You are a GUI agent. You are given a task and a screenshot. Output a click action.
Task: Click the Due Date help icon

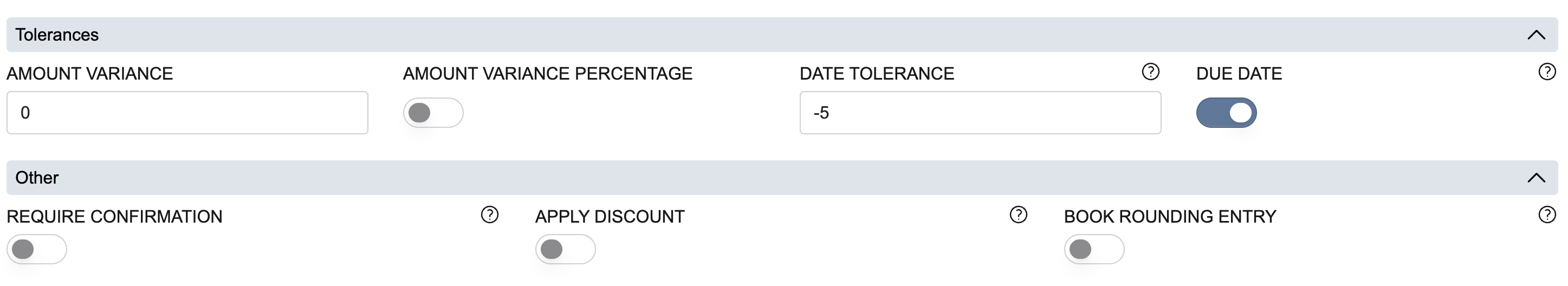point(1547,72)
